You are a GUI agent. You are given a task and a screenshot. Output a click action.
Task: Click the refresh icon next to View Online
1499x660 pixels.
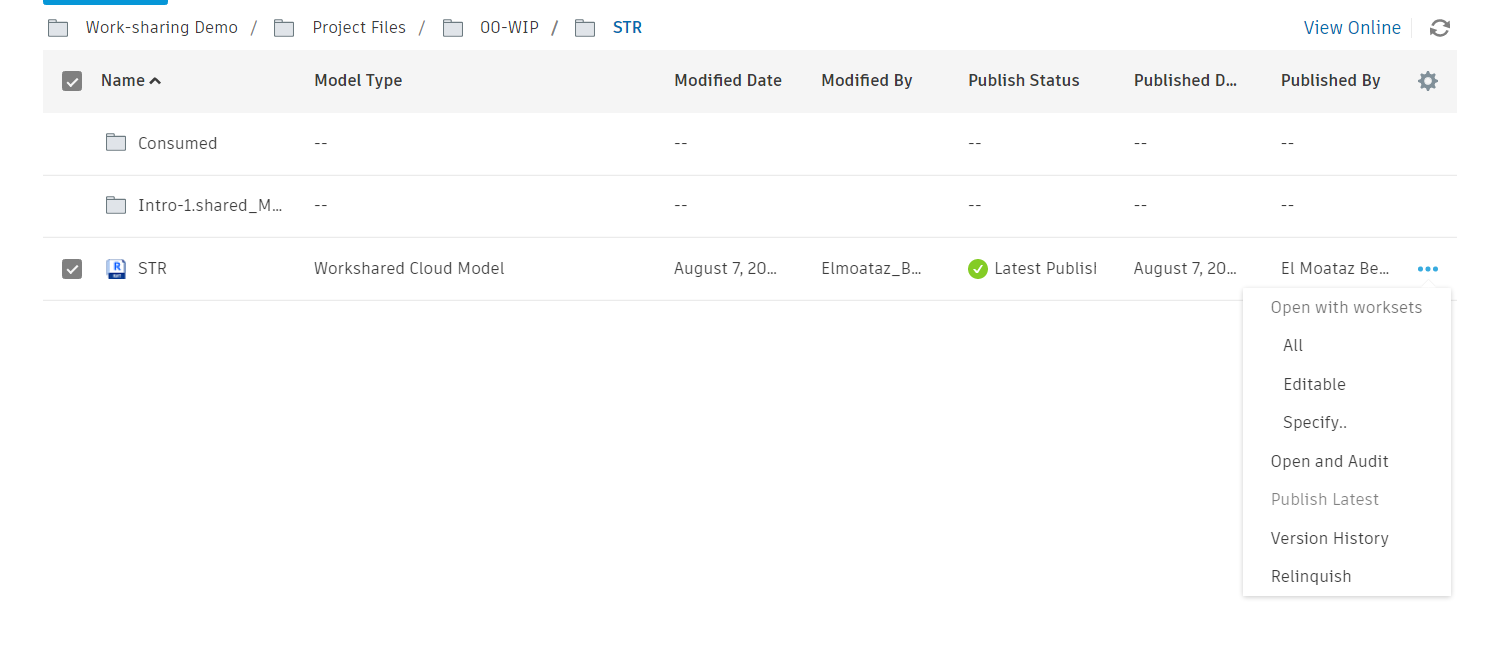1439,28
